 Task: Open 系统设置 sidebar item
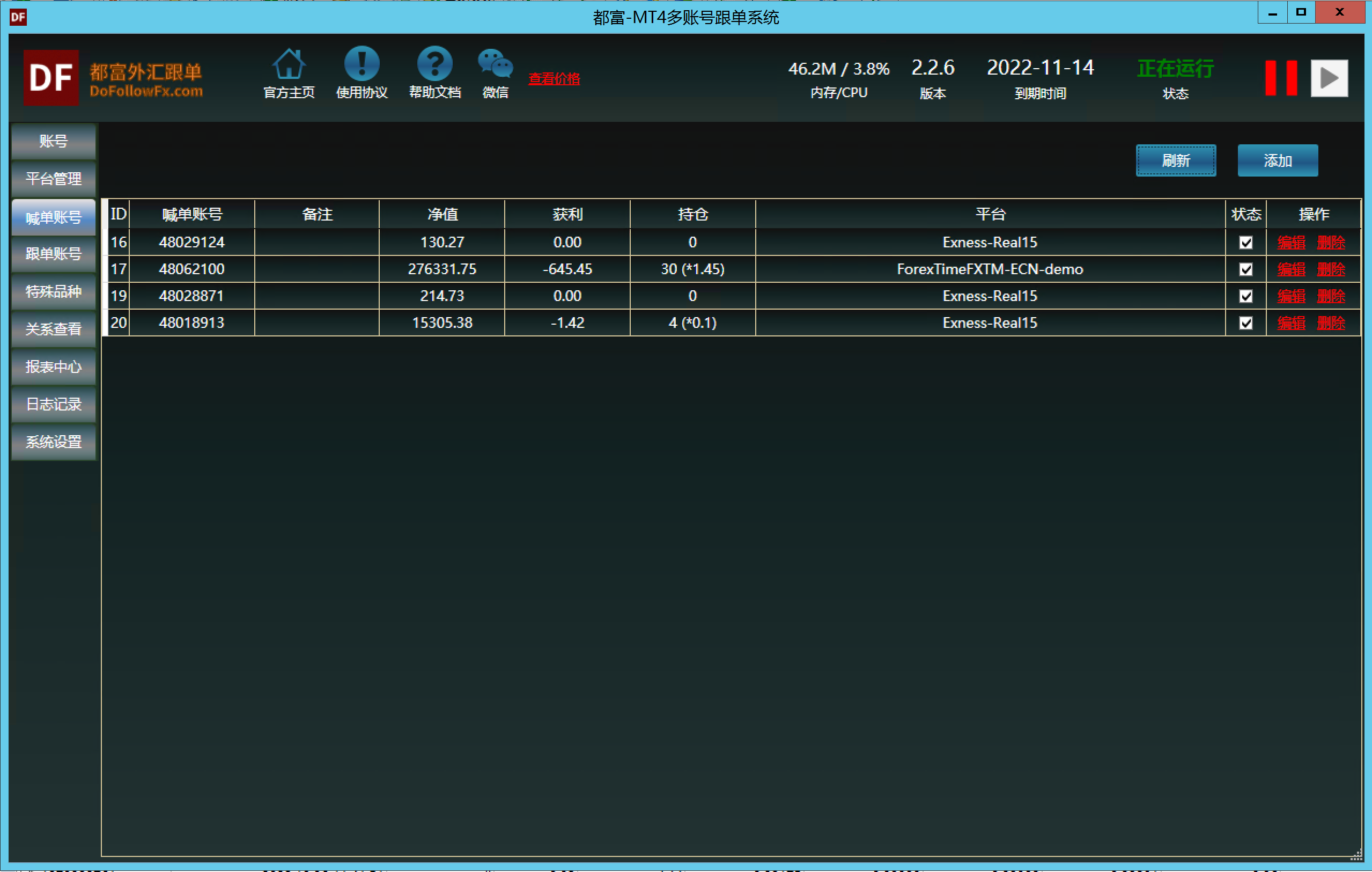click(x=54, y=442)
